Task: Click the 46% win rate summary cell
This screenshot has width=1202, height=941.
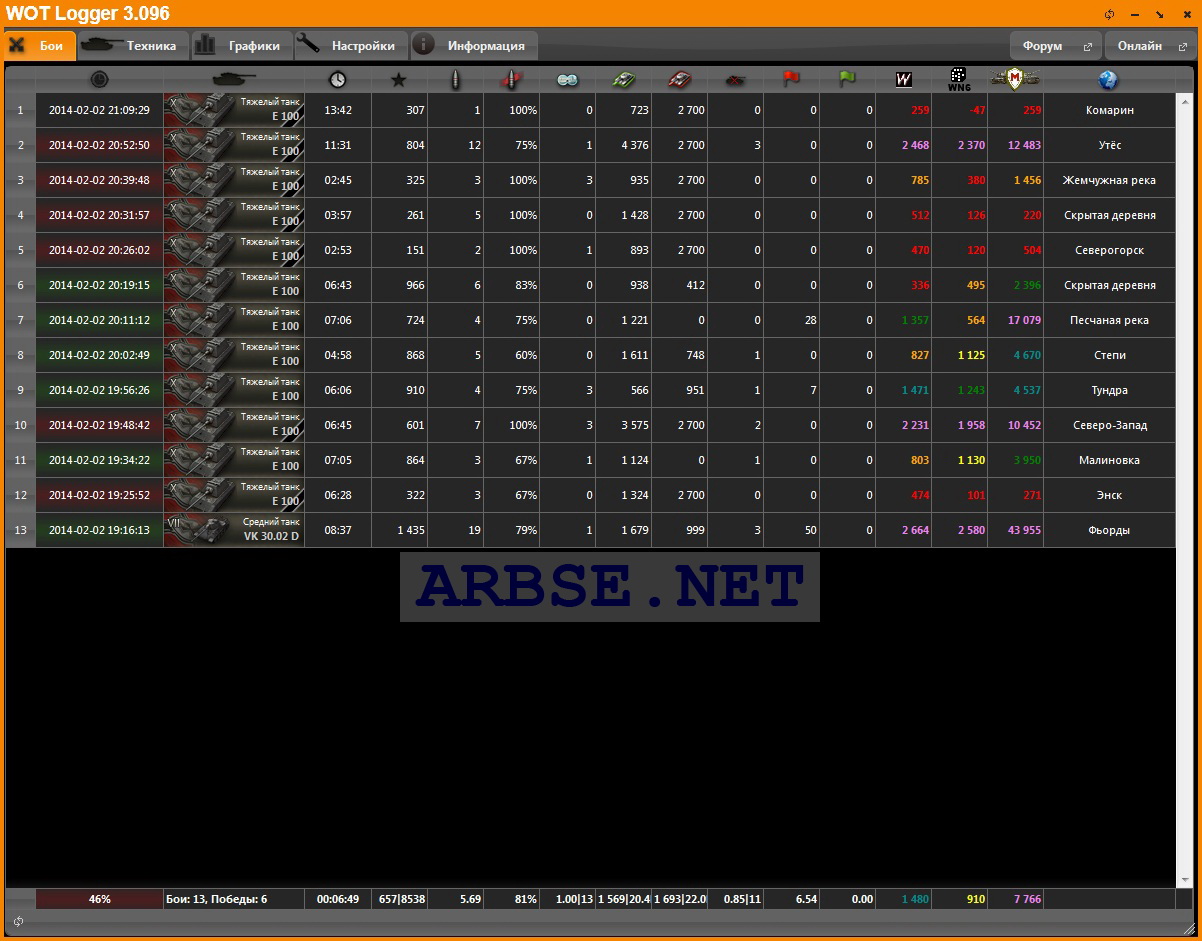Action: pyautogui.click(x=99, y=899)
